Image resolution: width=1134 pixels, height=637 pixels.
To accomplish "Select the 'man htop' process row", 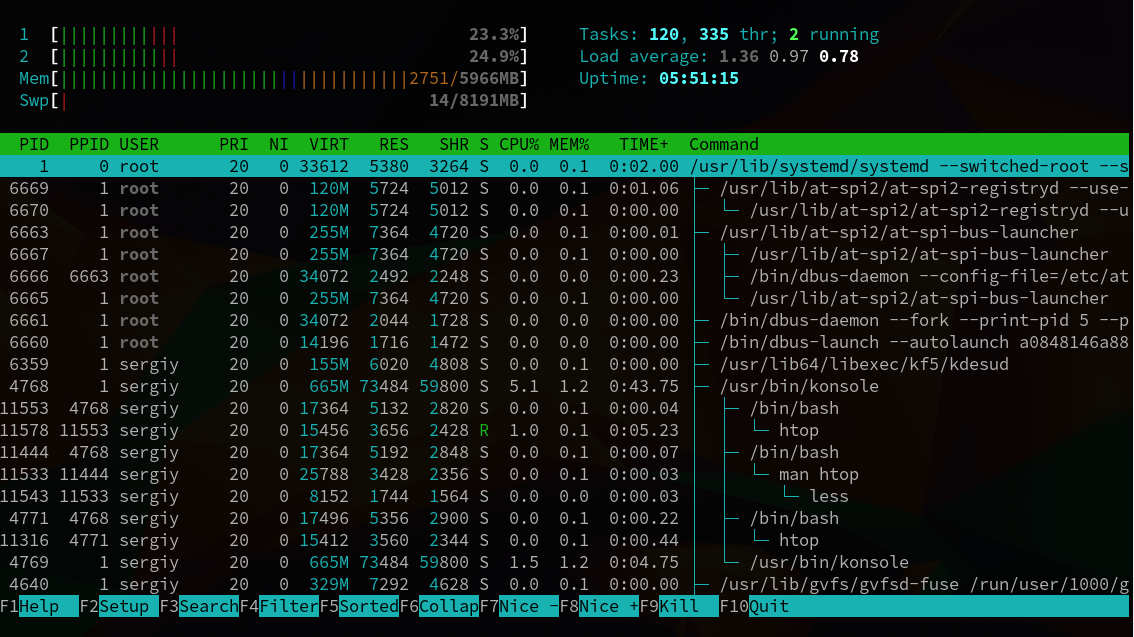I will click(564, 474).
